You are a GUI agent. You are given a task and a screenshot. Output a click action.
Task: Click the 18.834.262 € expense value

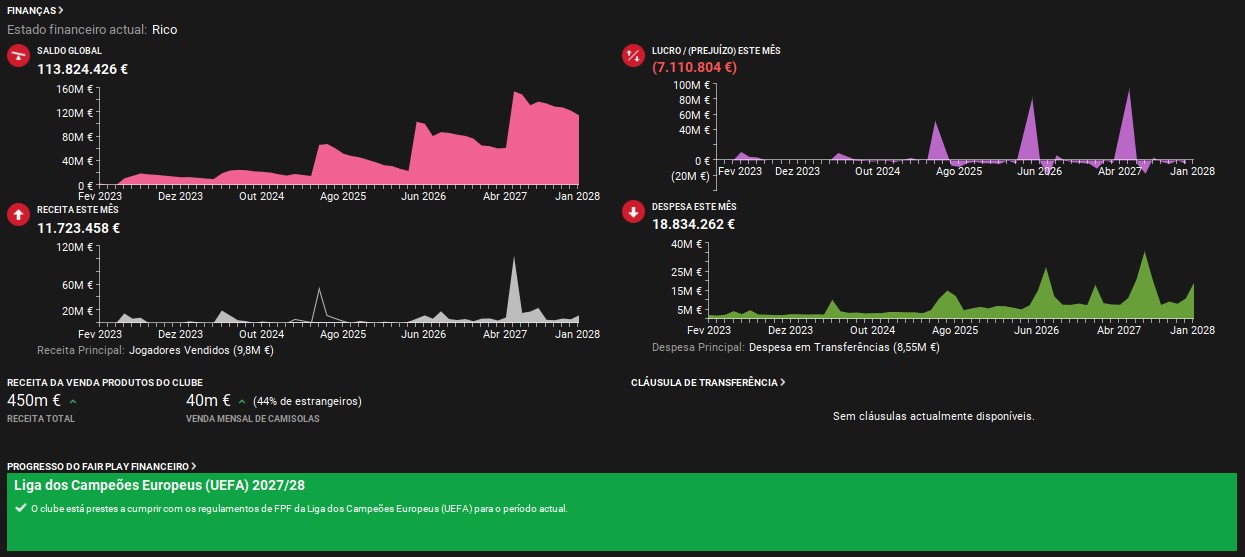[x=693, y=224]
